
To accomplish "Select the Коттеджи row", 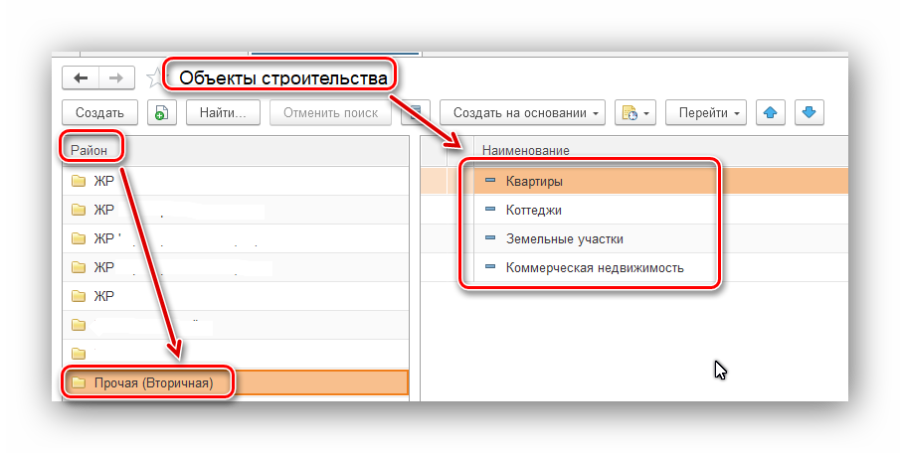I will [x=533, y=210].
